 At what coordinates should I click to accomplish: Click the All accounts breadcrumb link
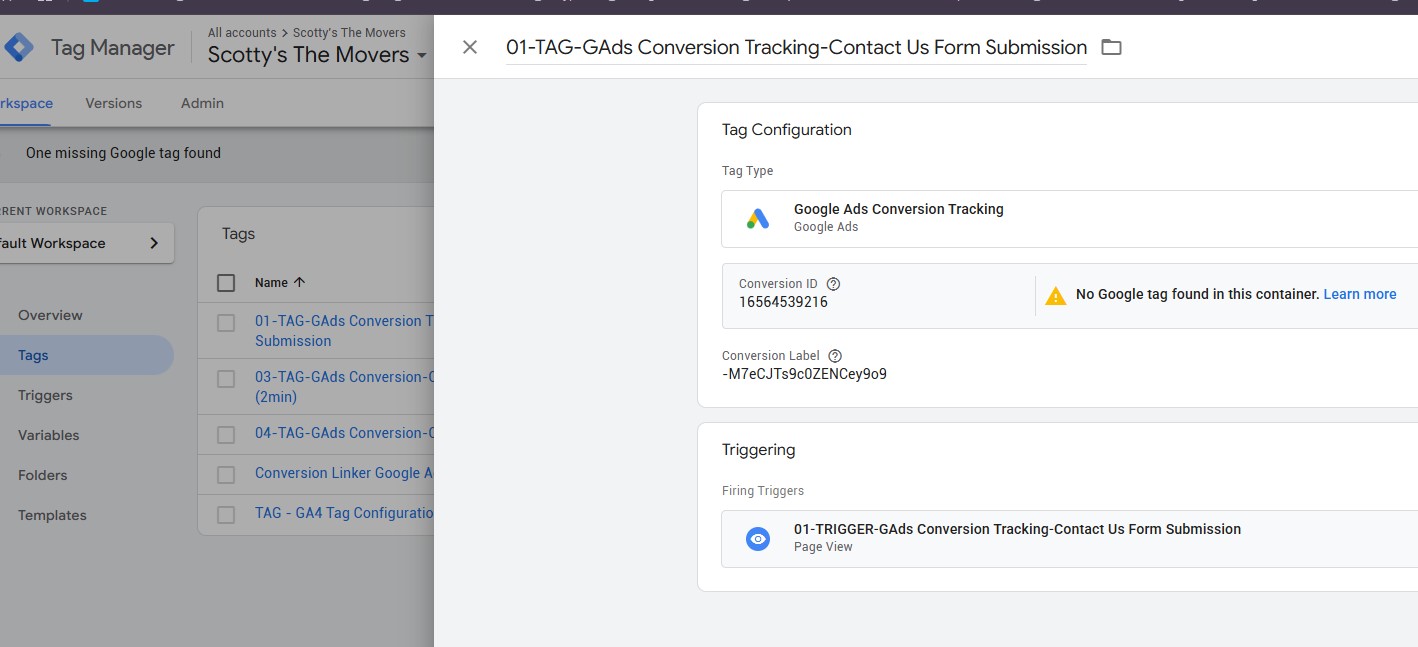tap(242, 33)
